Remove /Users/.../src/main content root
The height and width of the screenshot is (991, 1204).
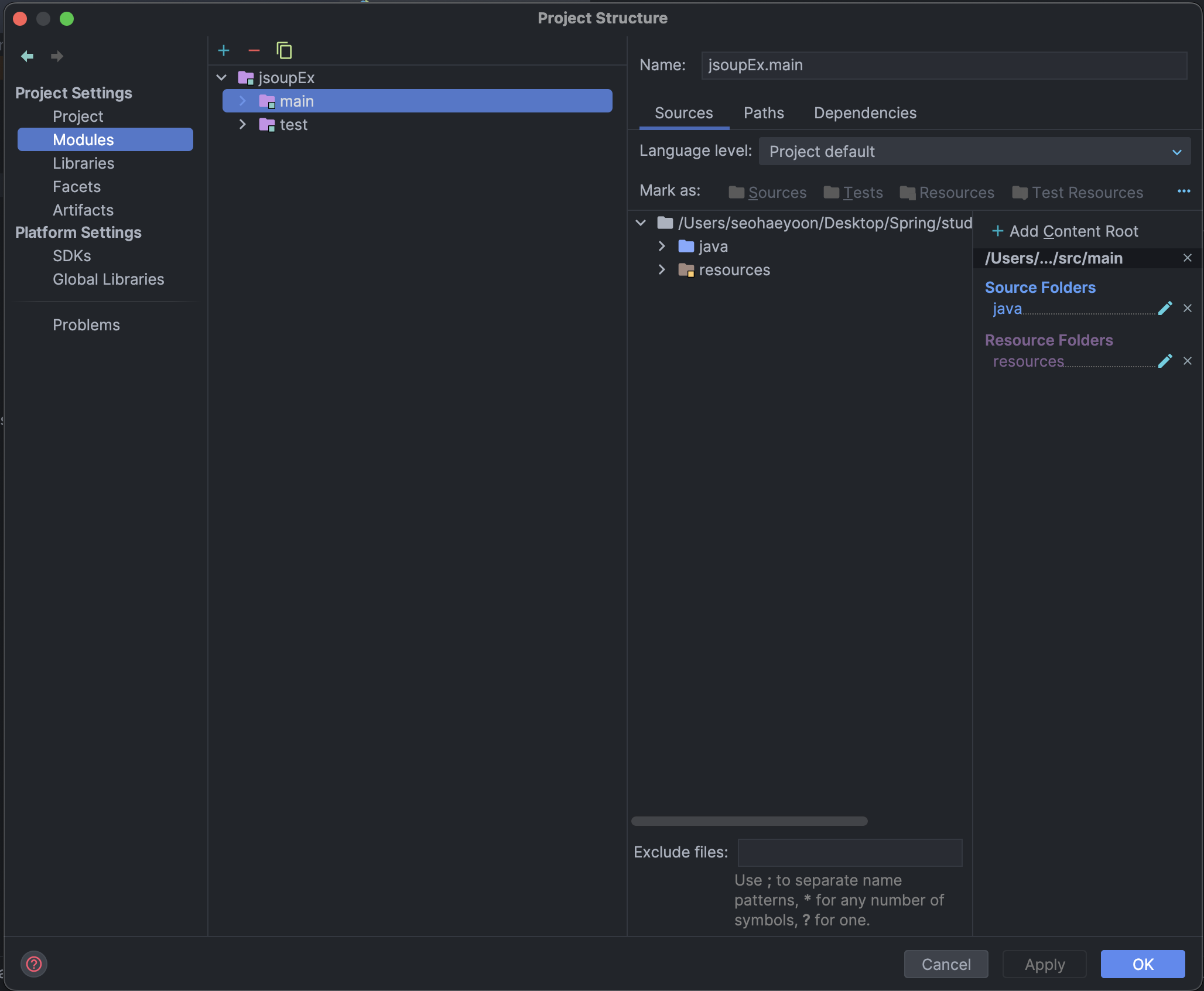(x=1187, y=258)
